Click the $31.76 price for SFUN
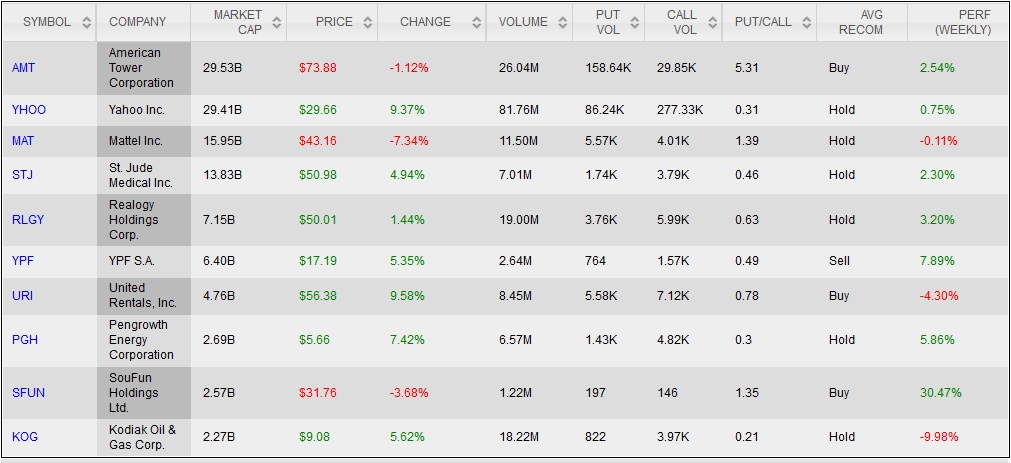Image resolution: width=1011 pixels, height=463 pixels. coord(318,393)
